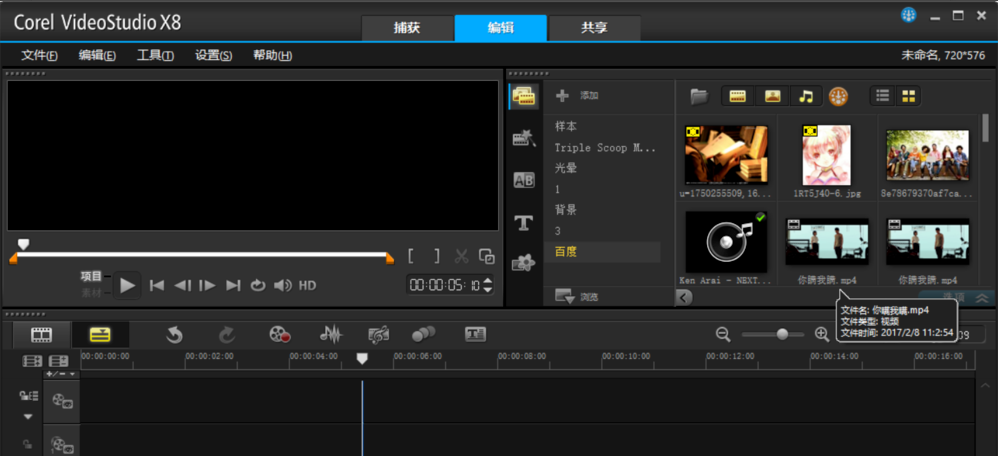The image size is (998, 456).
Task: Toggle HD preview mode
Action: point(307,285)
